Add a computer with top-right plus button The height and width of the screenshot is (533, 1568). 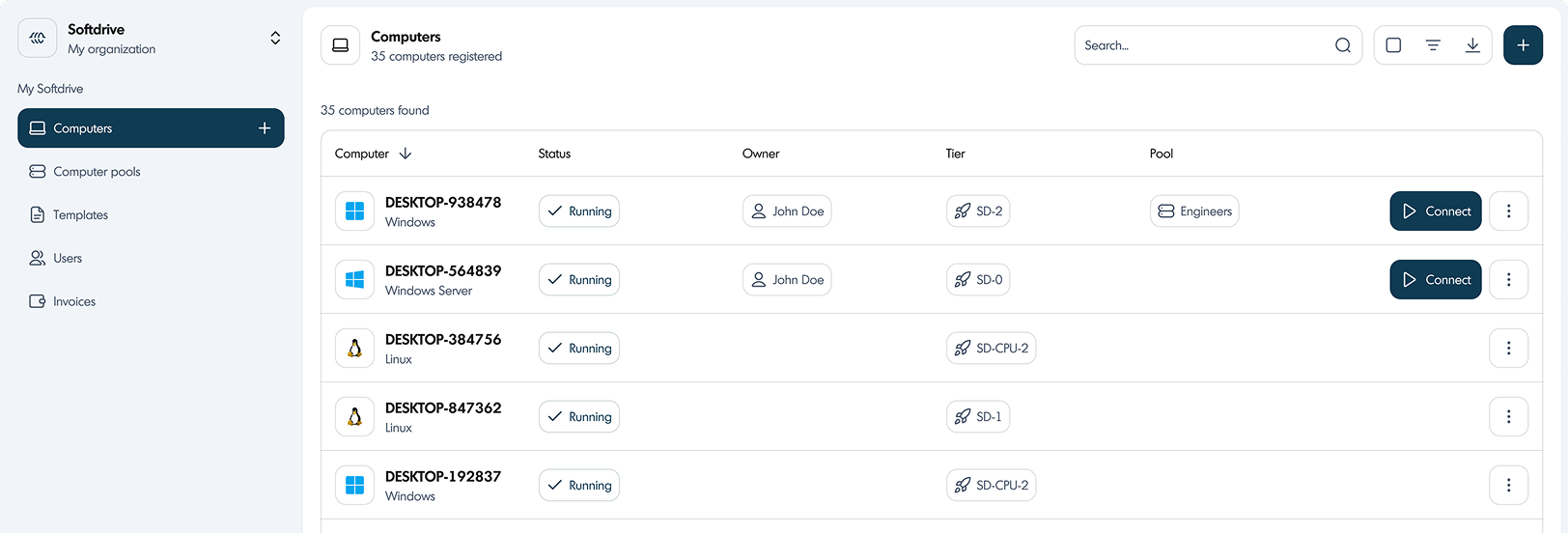pos(1523,45)
